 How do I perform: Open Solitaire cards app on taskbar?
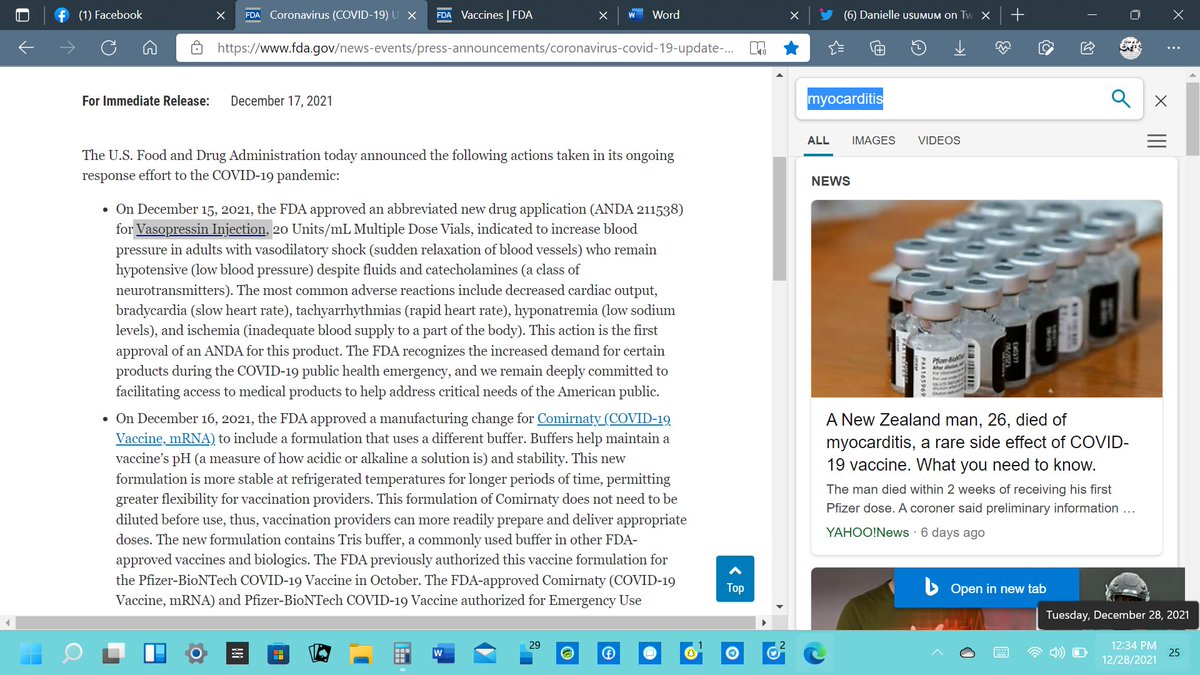[x=318, y=653]
